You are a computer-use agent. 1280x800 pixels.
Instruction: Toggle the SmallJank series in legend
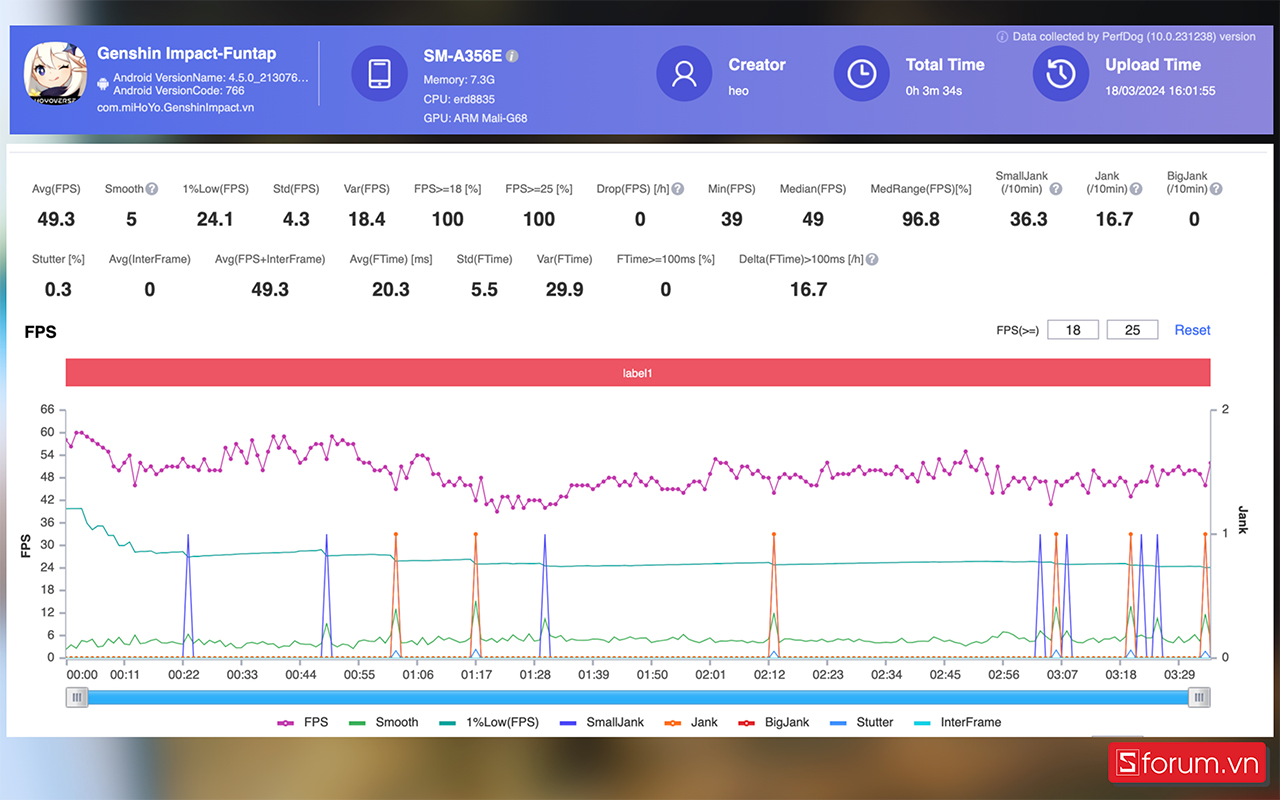pos(602,722)
